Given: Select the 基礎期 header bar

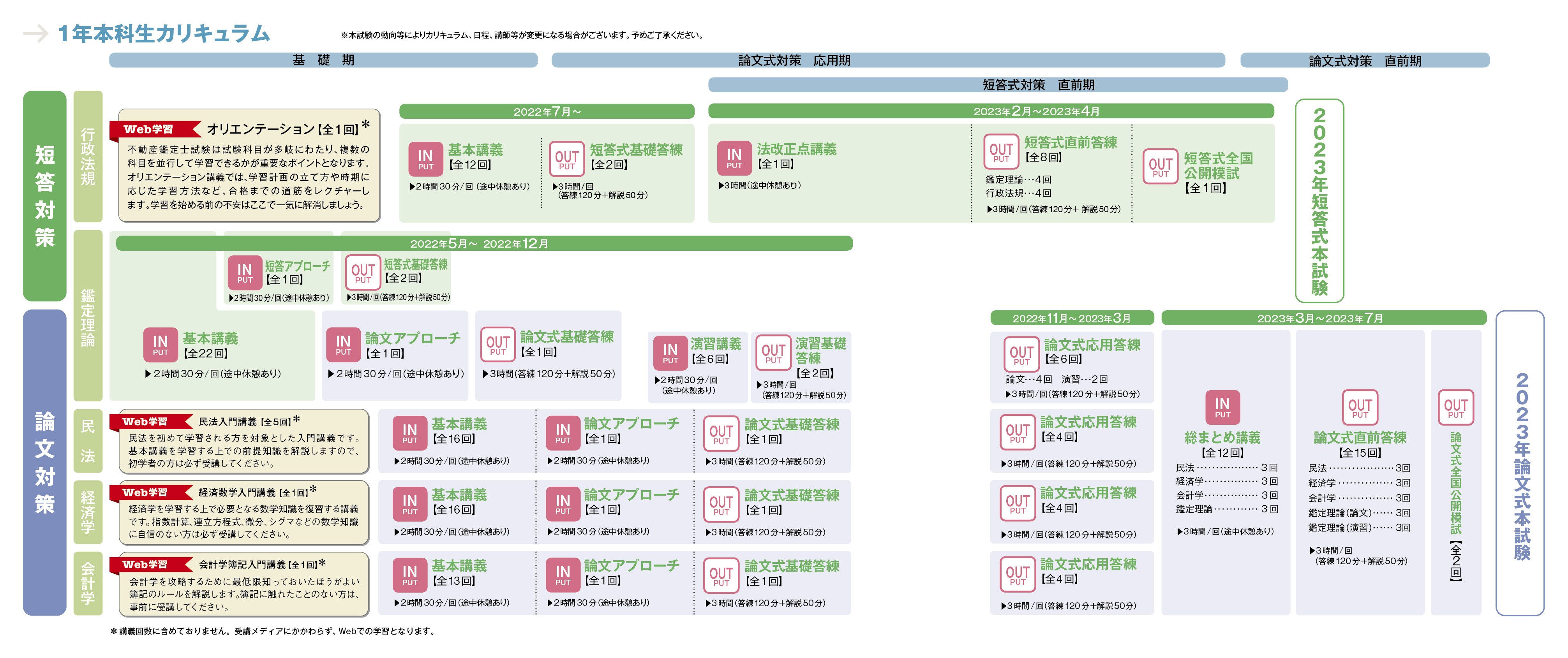Looking at the screenshot, I should tap(323, 60).
